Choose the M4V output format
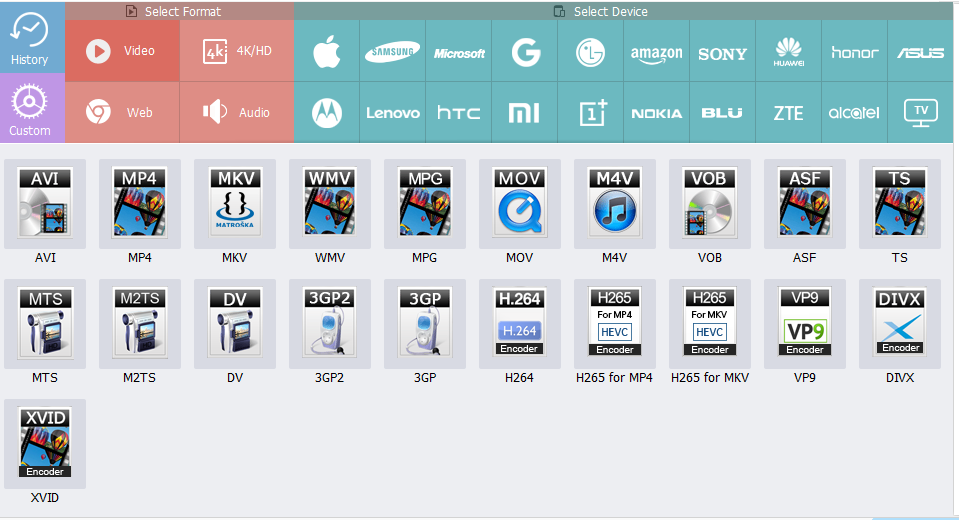The width and height of the screenshot is (959, 520). point(615,204)
